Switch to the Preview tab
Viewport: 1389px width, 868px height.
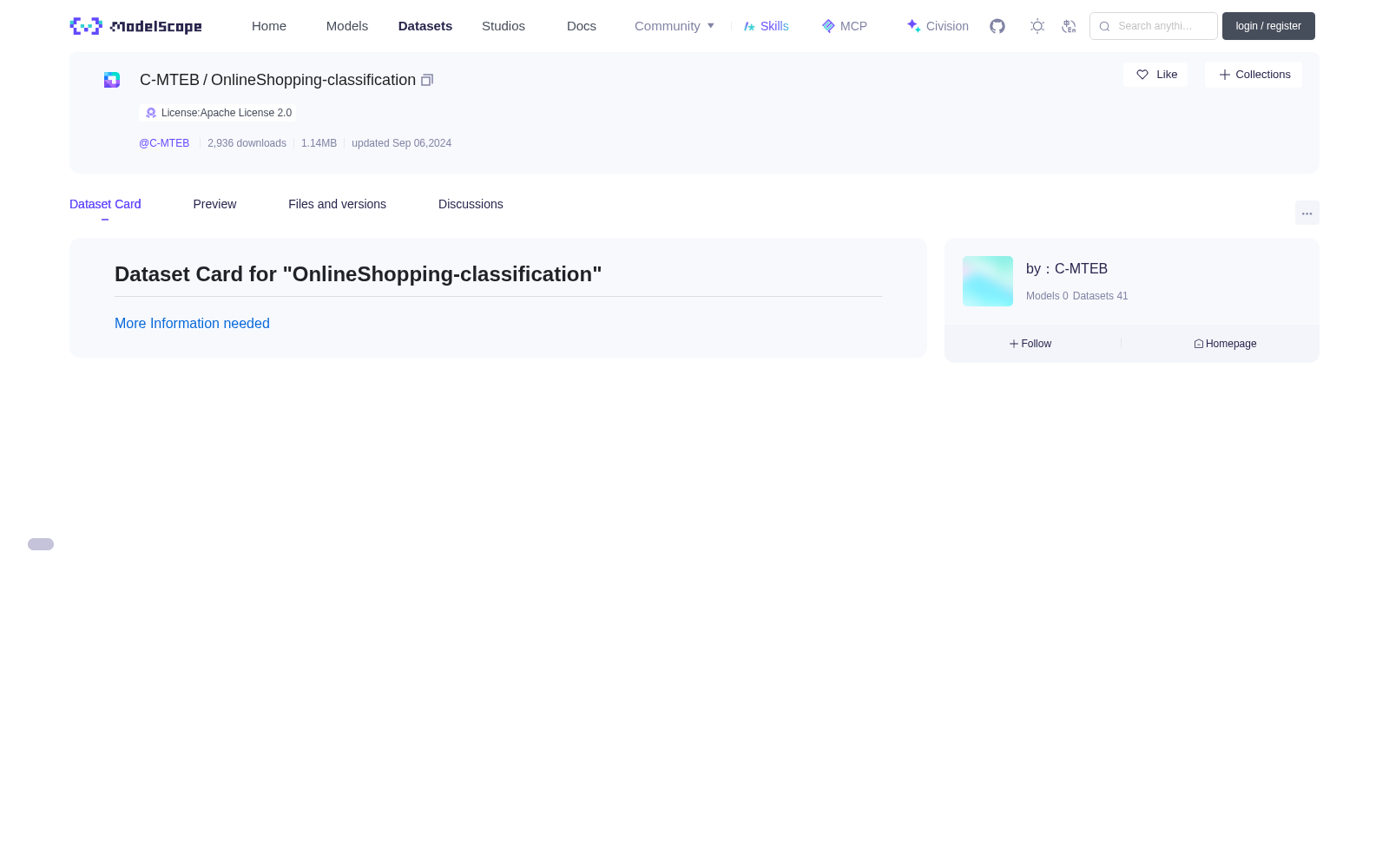(x=214, y=204)
